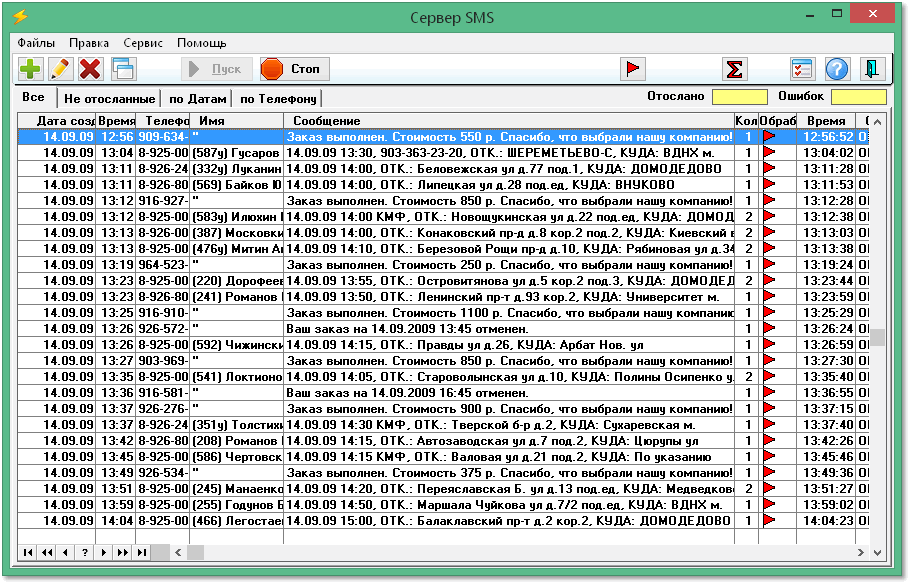Click the cascading windows icon in toolbar

click(123, 69)
